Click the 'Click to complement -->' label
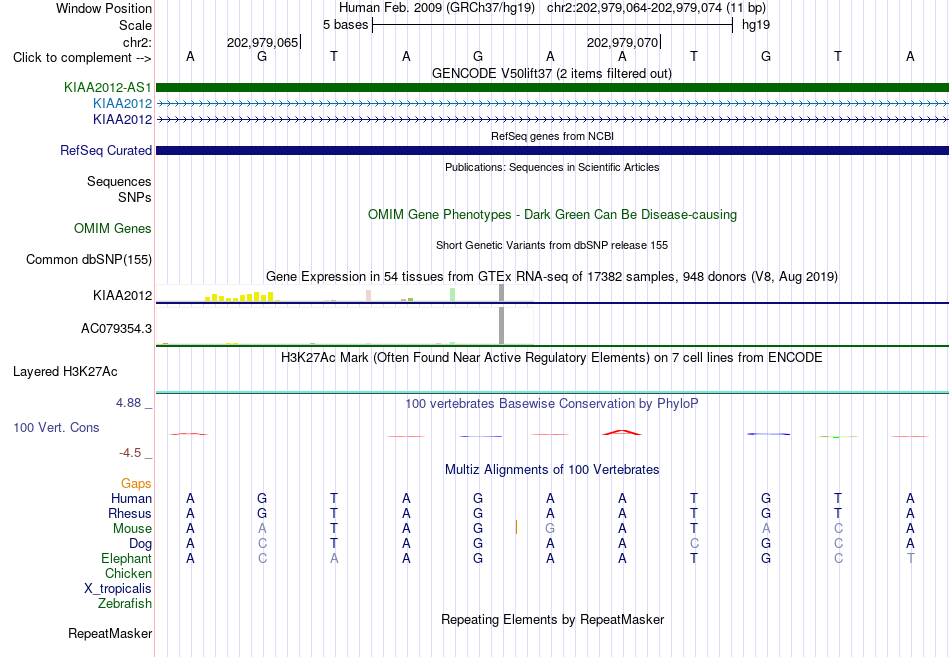This screenshot has width=950, height=657. [82, 58]
